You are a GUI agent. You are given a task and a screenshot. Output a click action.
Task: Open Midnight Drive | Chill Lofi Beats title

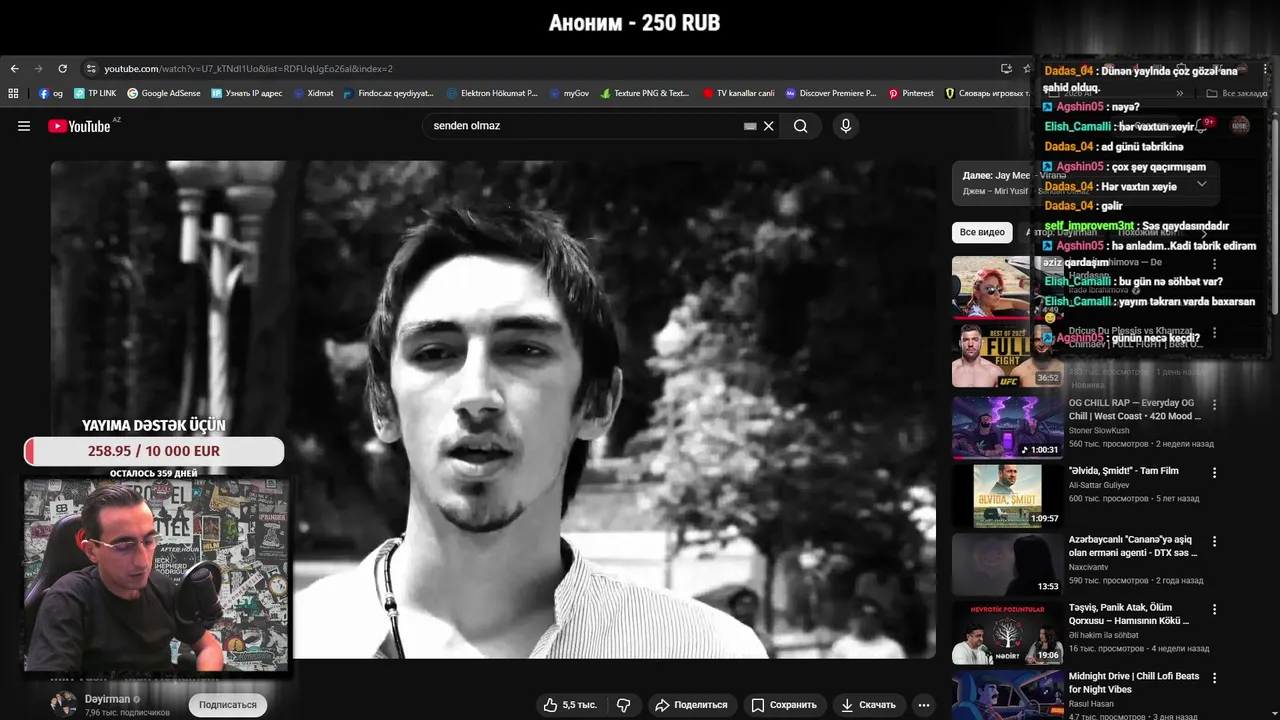(1134, 683)
